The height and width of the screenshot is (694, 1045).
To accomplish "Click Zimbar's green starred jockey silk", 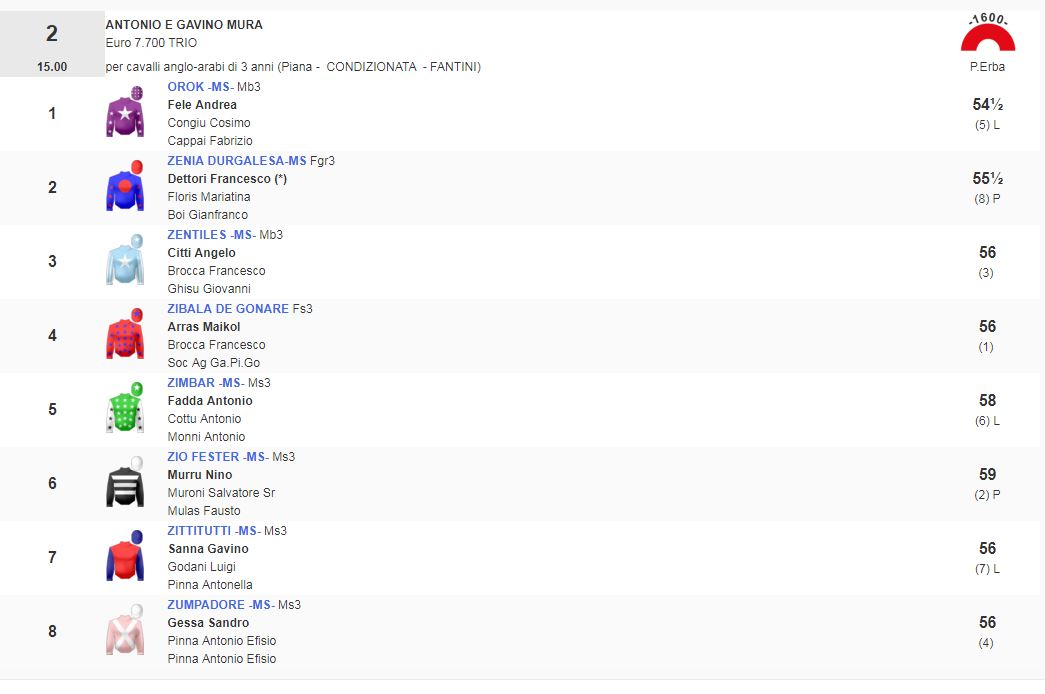I will (125, 409).
